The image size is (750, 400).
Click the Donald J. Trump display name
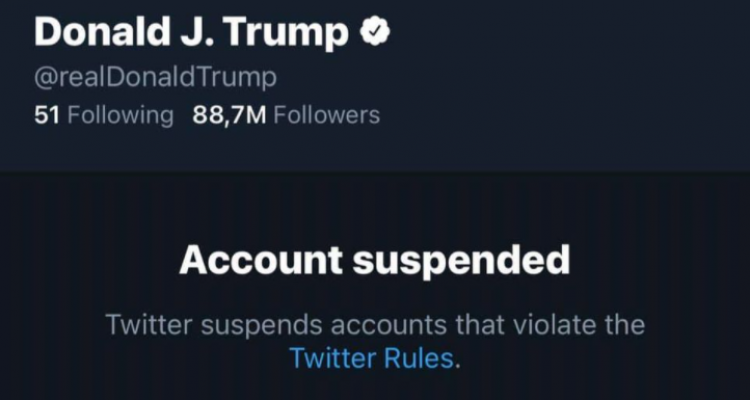click(x=192, y=33)
